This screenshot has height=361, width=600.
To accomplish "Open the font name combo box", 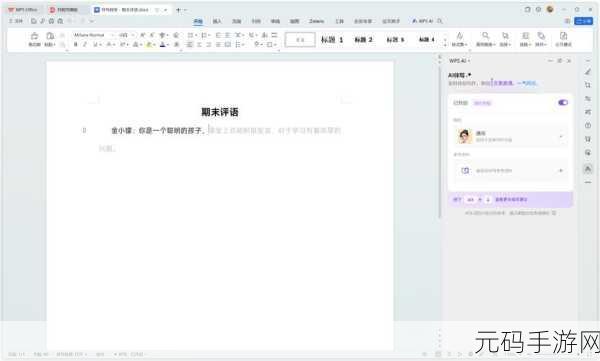I will pos(94,35).
